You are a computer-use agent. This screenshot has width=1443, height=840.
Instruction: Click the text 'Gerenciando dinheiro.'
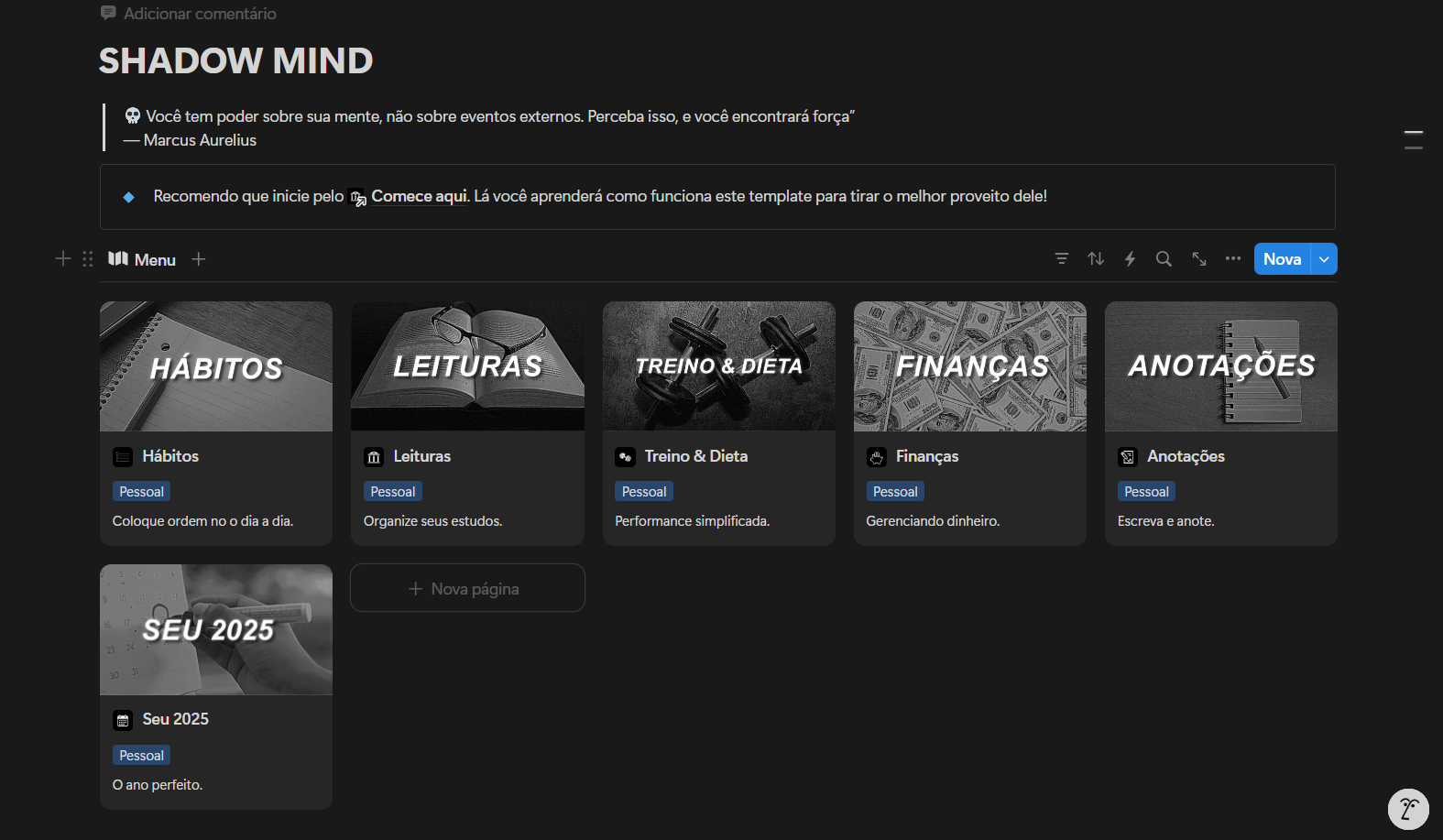point(933,521)
